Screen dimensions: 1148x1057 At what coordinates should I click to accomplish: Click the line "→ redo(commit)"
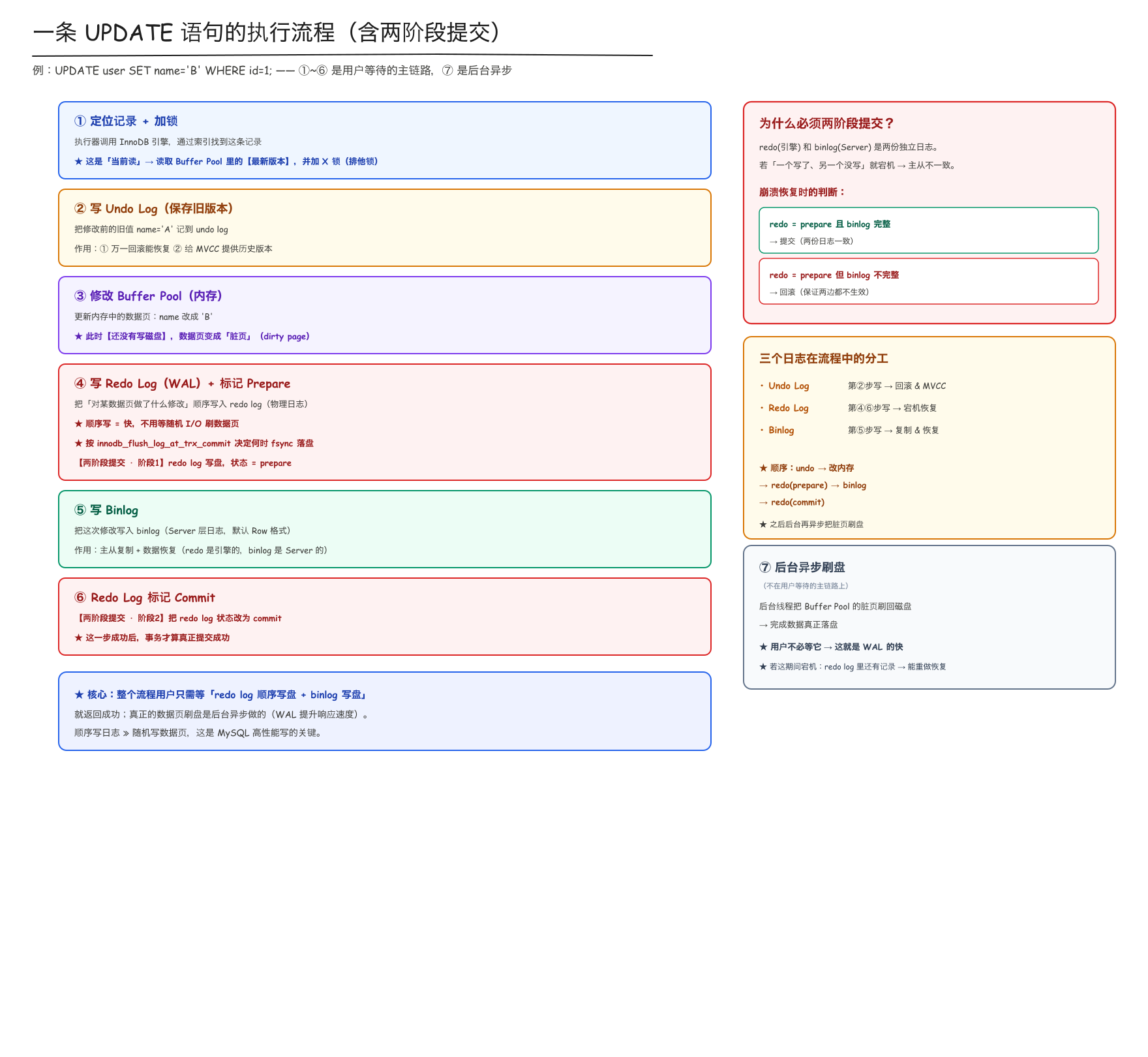tap(792, 502)
